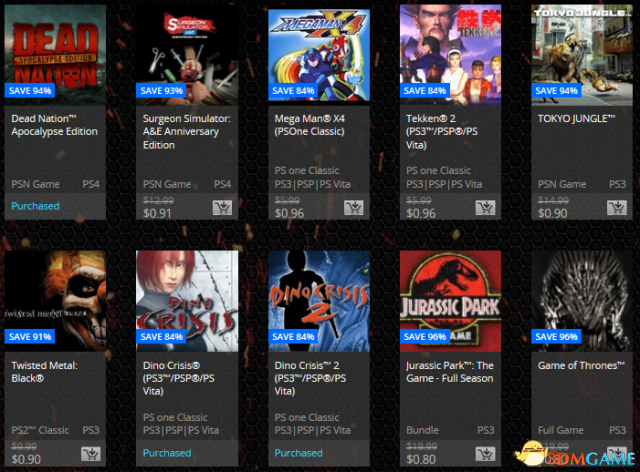Open Dead Nation cover thumbnail
This screenshot has height=472, width=640.
point(55,55)
